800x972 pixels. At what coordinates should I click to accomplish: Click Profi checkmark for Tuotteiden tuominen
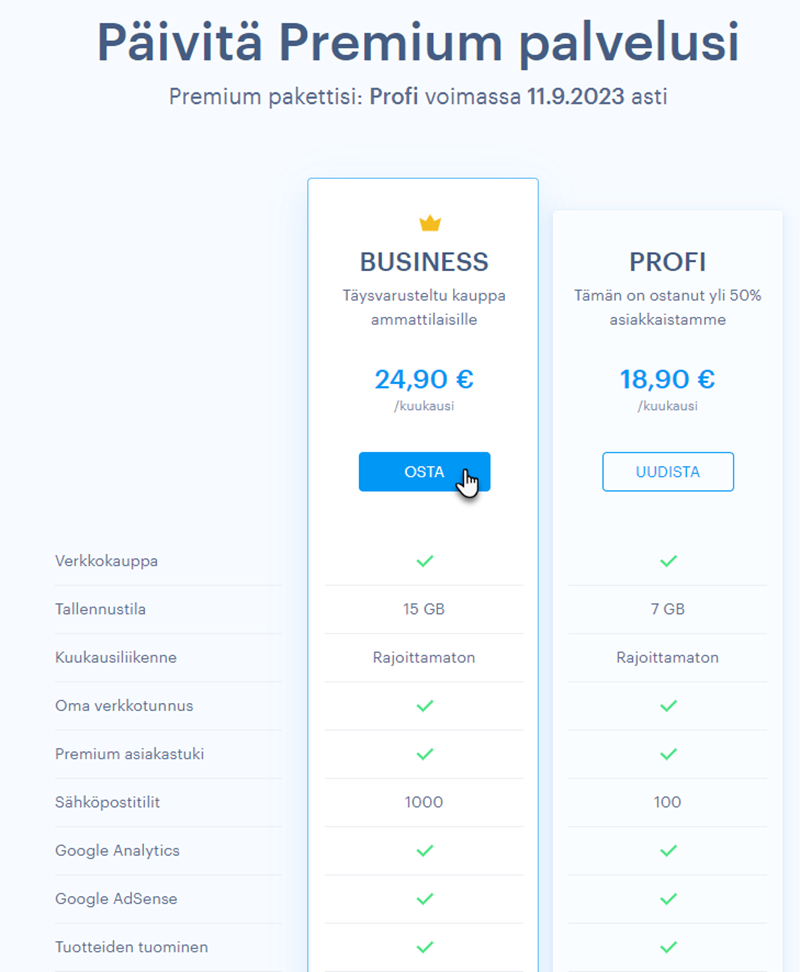[668, 947]
